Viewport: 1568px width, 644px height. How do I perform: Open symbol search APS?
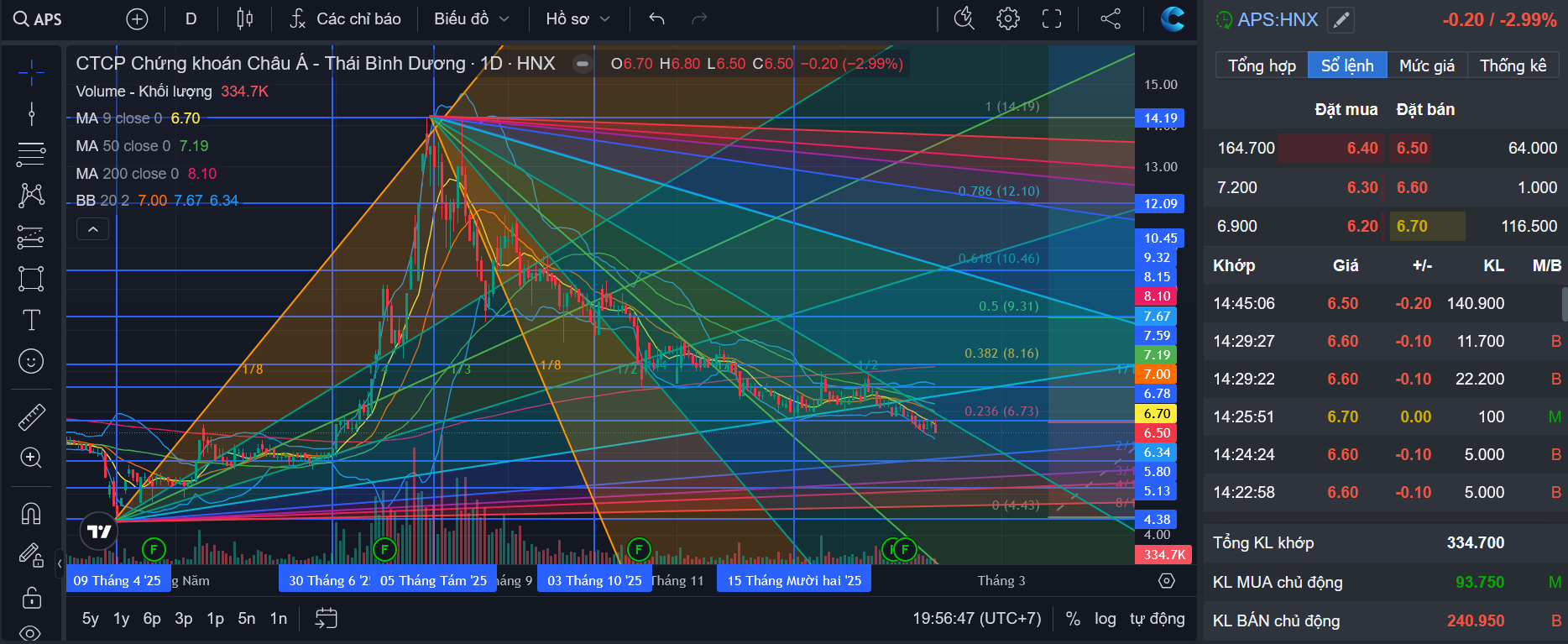pos(39,18)
